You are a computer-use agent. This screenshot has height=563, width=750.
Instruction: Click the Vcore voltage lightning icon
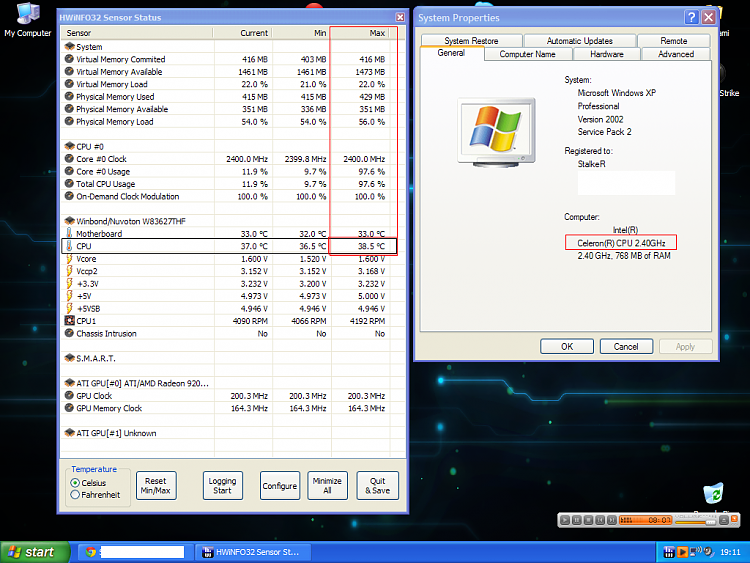click(x=69, y=259)
